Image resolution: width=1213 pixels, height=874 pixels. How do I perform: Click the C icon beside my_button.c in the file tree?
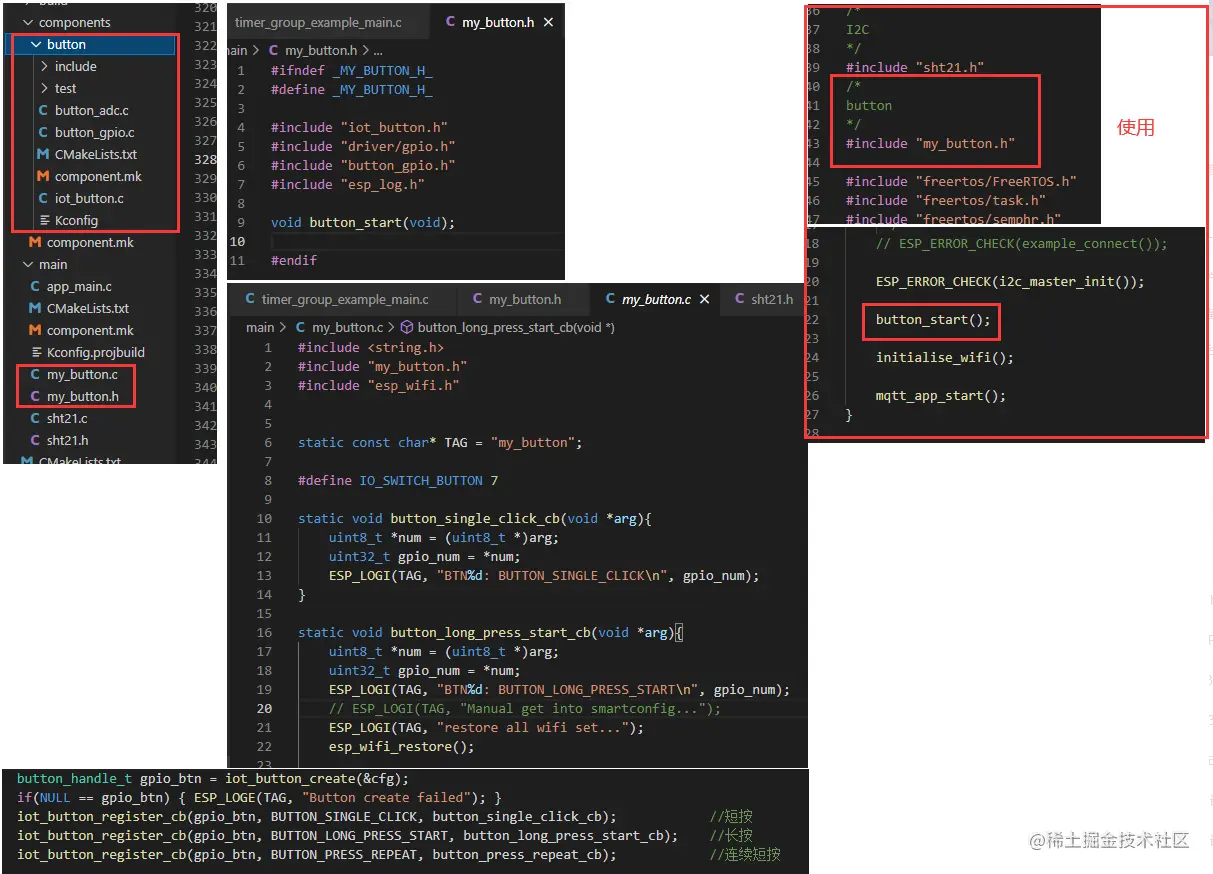click(x=35, y=374)
